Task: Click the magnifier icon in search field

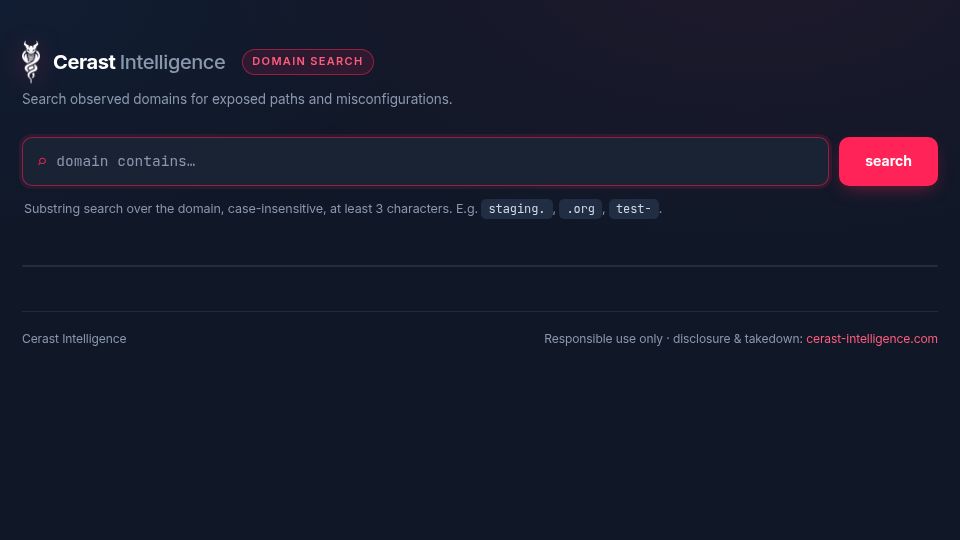Action: (42, 162)
